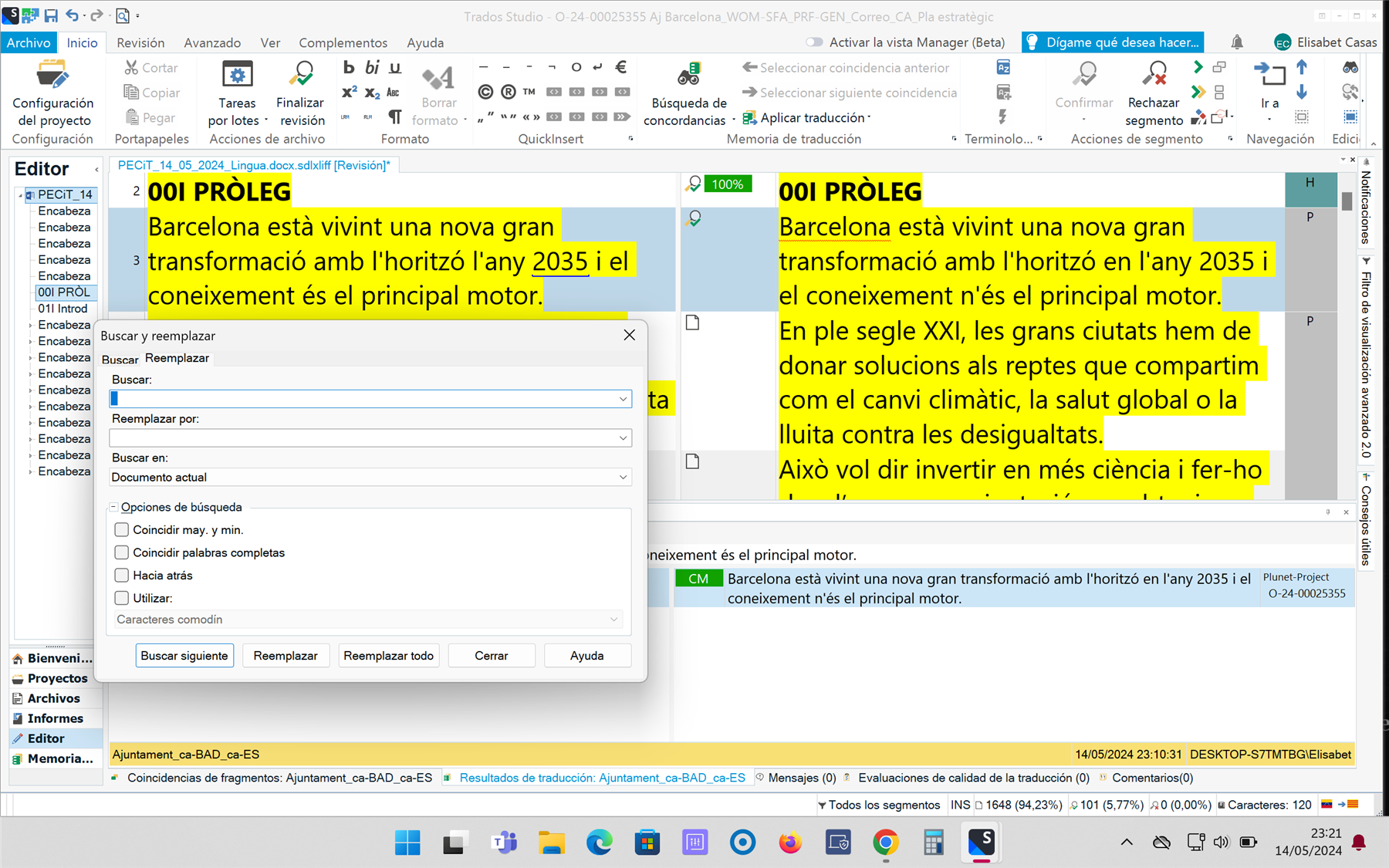Click the down arrow in Navegación
This screenshot has height=868, width=1389.
click(x=1302, y=92)
